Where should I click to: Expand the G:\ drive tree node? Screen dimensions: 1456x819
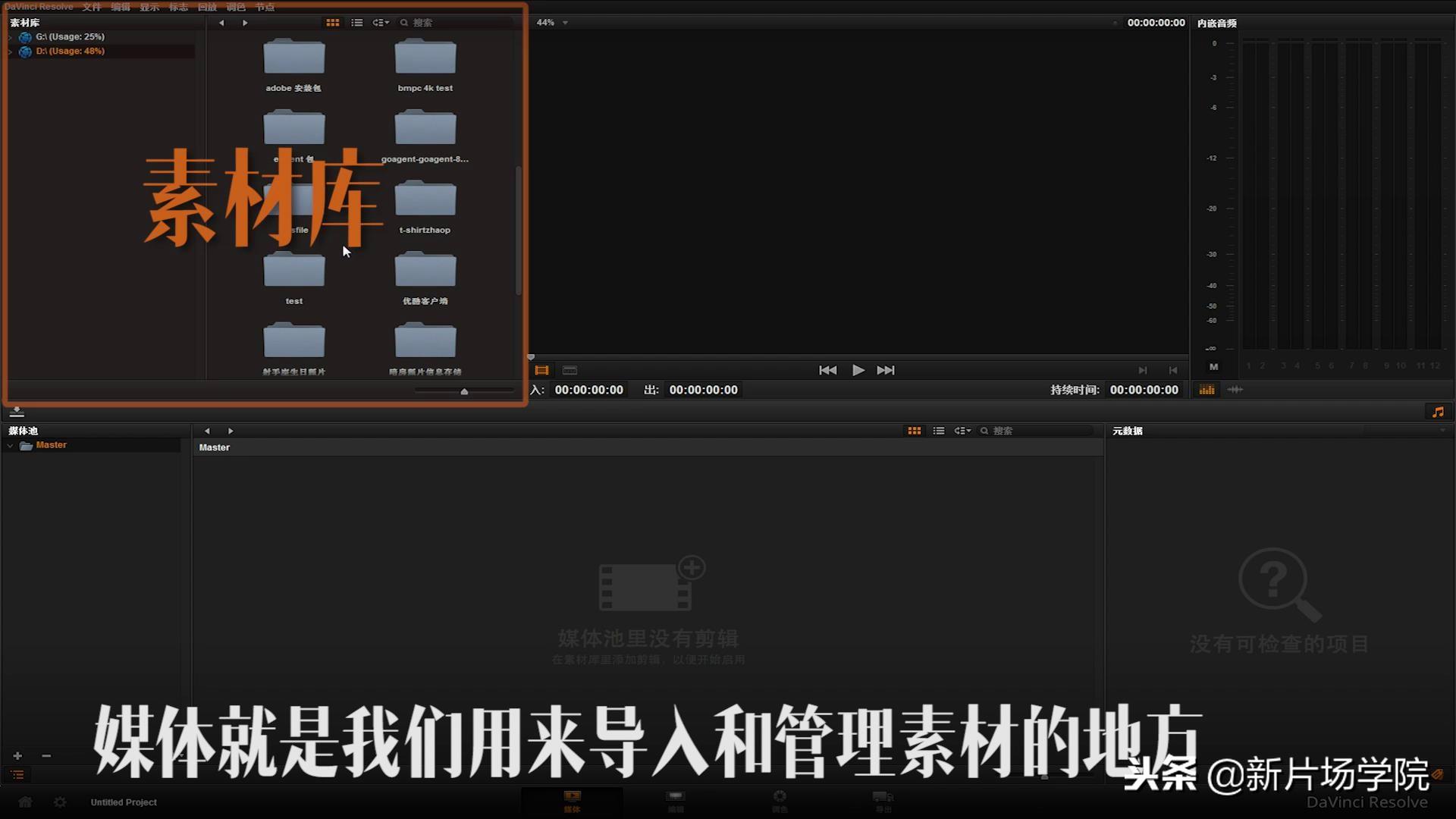pos(10,36)
